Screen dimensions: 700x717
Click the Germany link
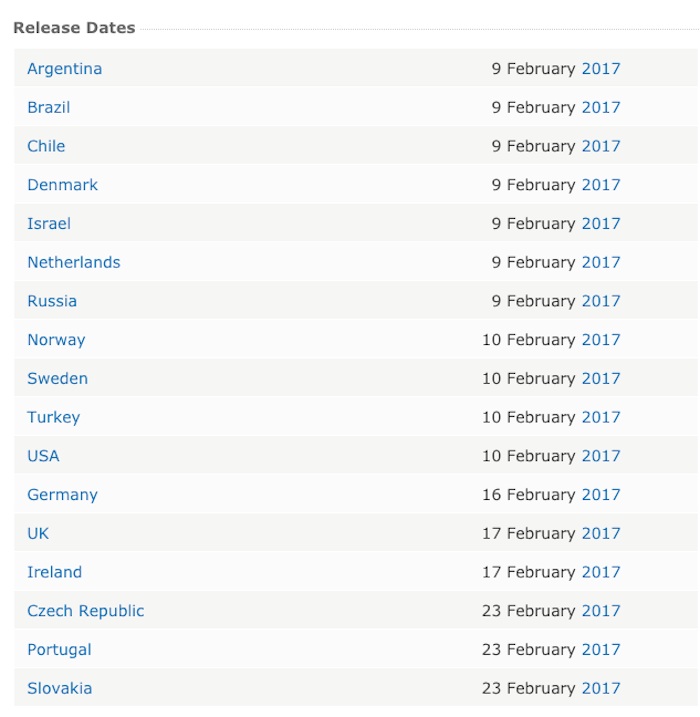[62, 495]
